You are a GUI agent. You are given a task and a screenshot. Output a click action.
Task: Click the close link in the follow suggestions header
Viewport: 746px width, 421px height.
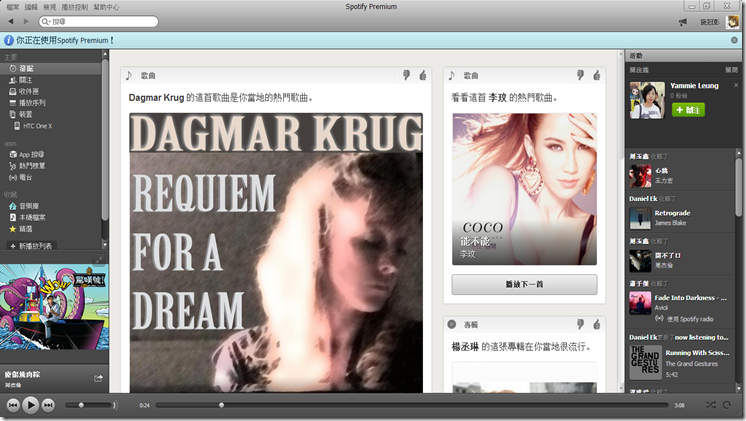(731, 70)
